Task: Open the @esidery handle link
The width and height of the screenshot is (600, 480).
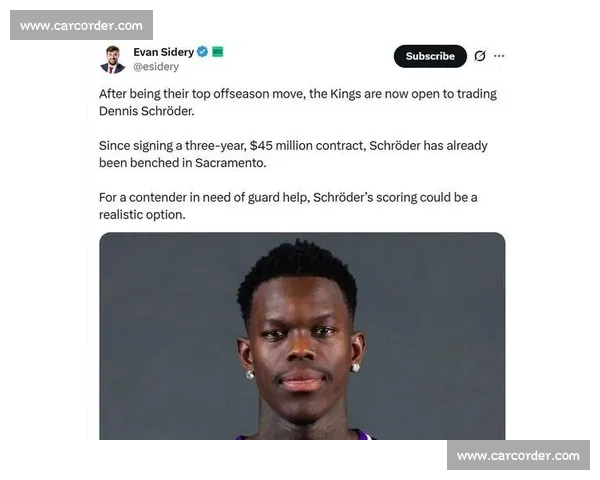Action: pyautogui.click(x=156, y=67)
